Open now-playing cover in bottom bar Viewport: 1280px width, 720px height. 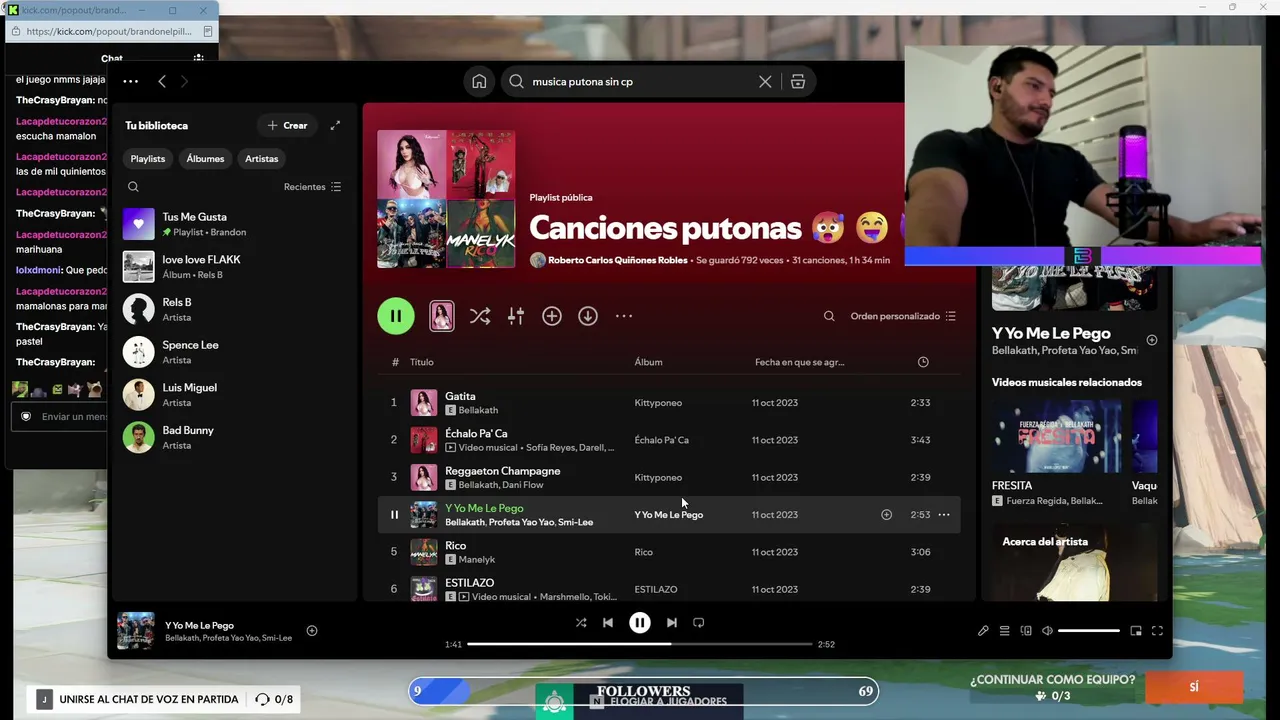136,631
